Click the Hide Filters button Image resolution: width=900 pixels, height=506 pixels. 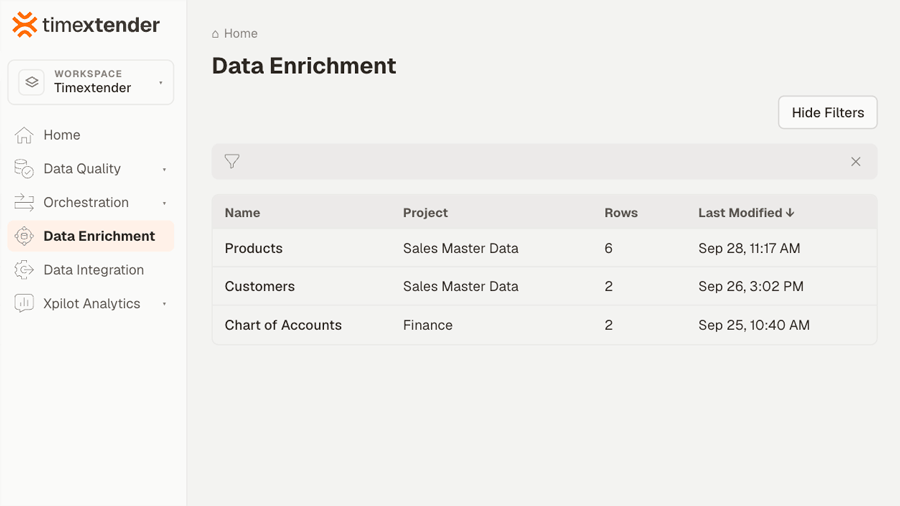tap(828, 112)
